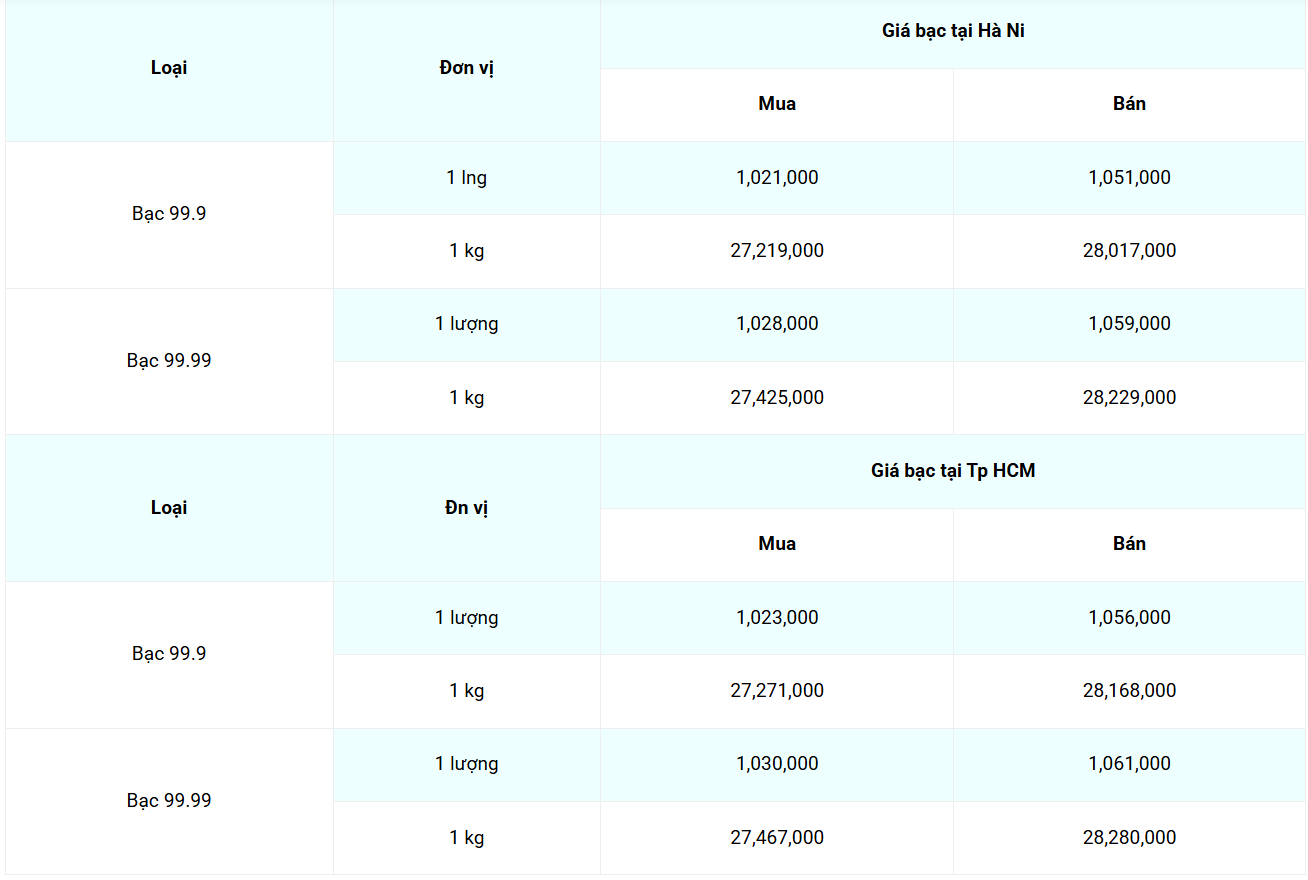This screenshot has height=880, width=1308.
Task: Select the 28,280,000 sell value
Action: point(1129,838)
